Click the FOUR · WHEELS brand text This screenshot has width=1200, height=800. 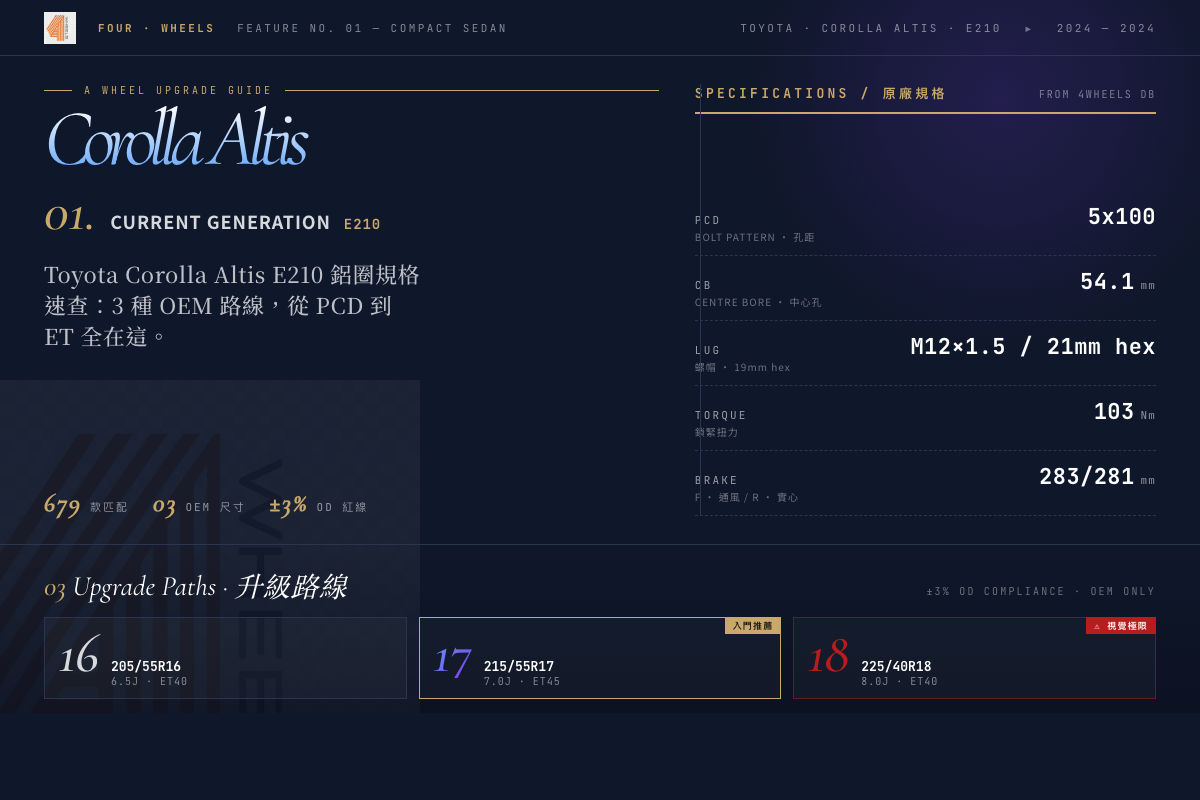[x=156, y=29]
